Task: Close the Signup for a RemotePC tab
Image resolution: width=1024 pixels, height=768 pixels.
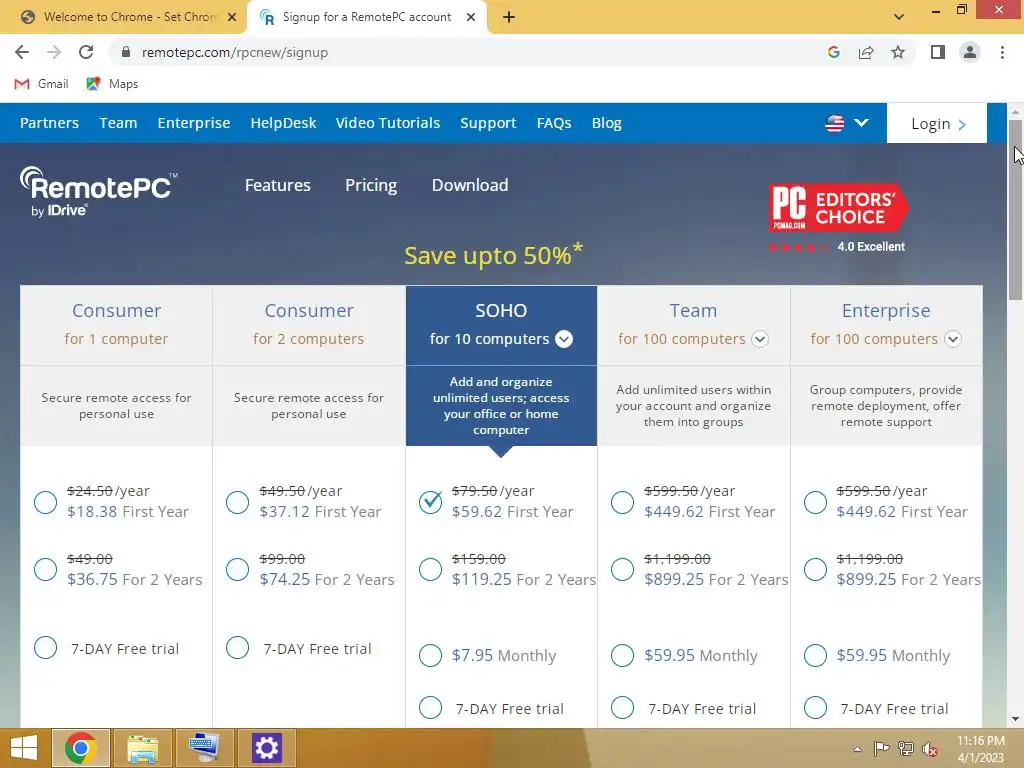Action: point(471,17)
